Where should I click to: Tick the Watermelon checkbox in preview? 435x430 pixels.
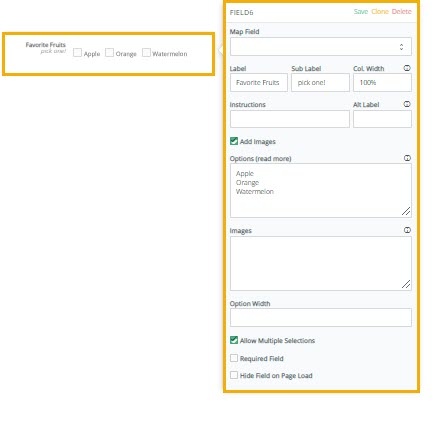(x=146, y=53)
